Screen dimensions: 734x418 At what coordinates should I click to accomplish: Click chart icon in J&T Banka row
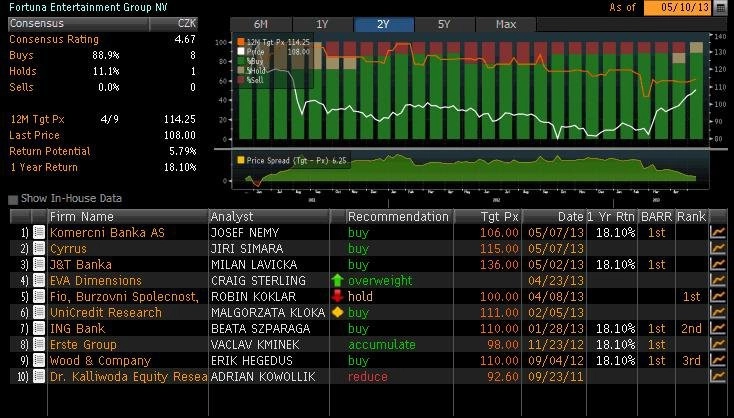pos(718,264)
